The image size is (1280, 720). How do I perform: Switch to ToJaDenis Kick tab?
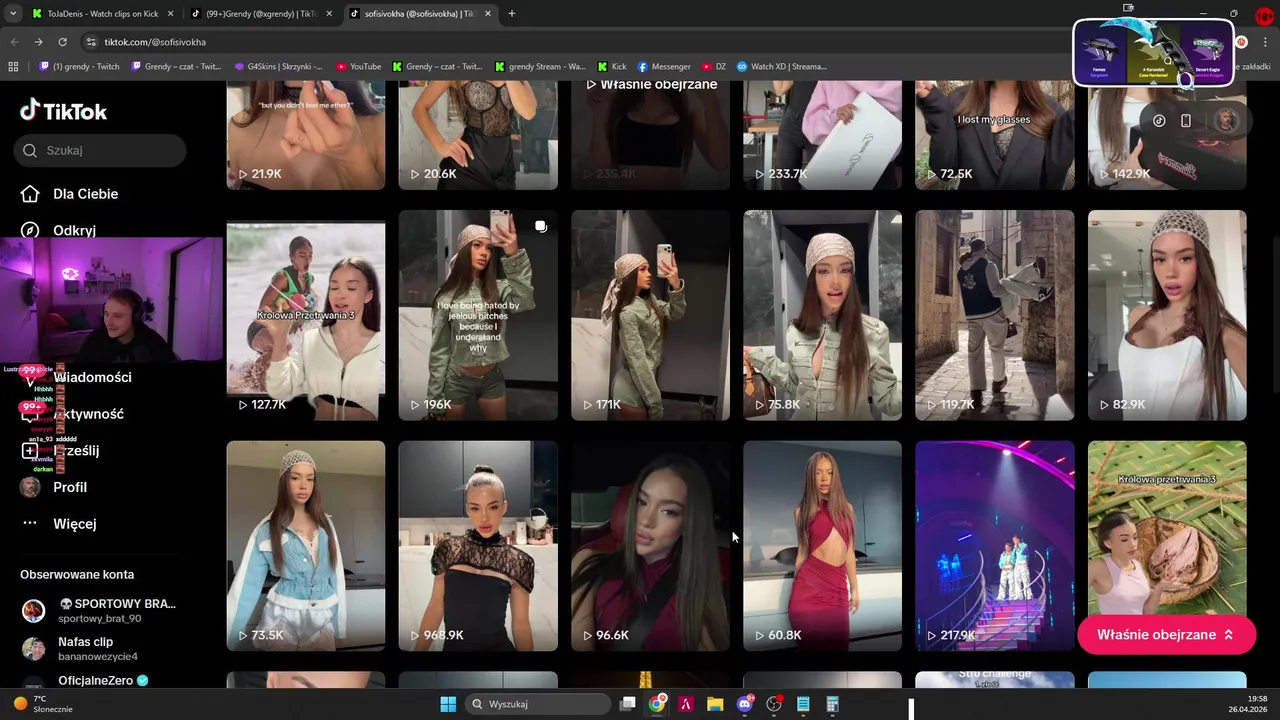point(103,14)
